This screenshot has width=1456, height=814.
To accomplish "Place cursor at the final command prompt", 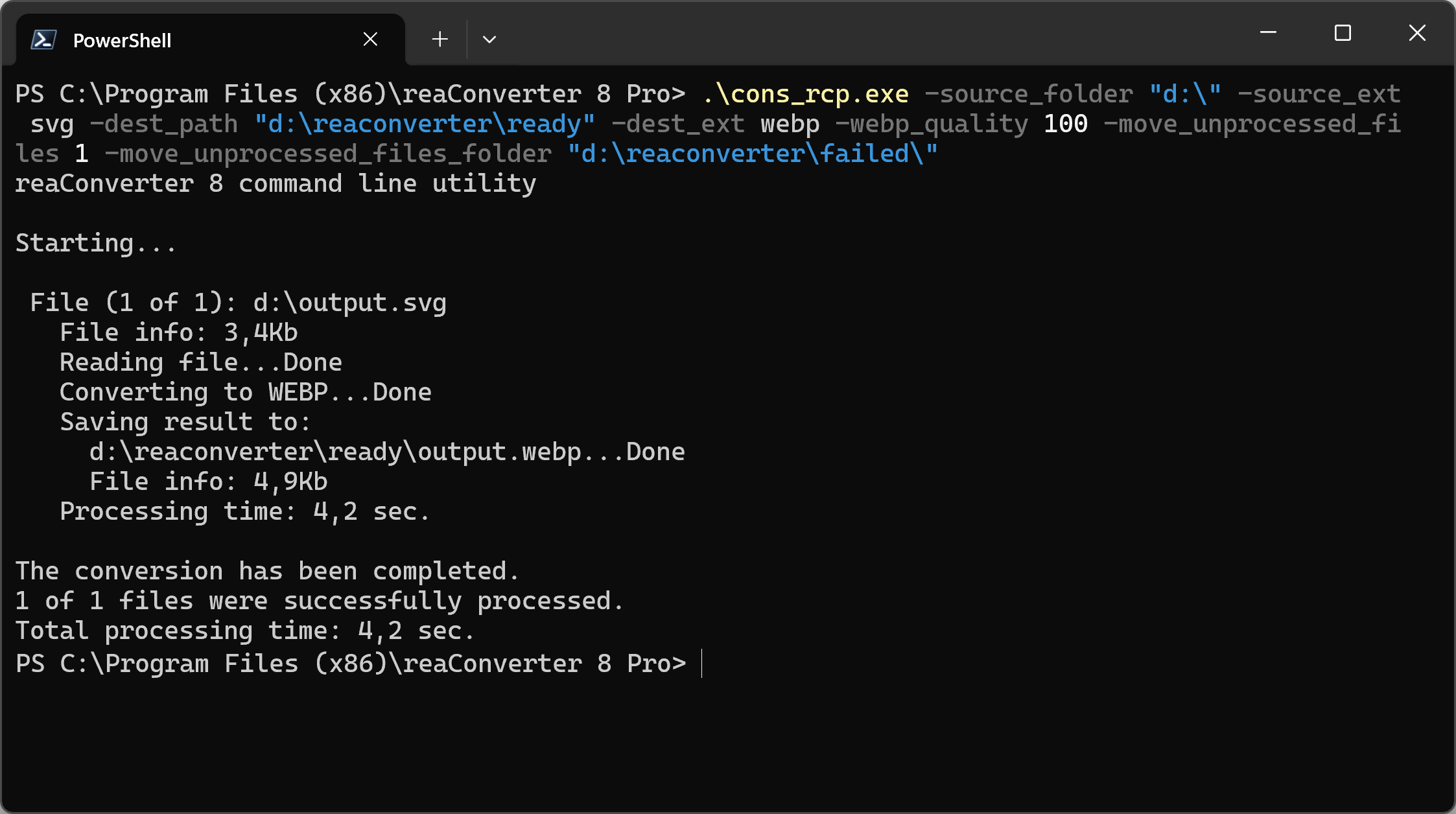I will pyautogui.click(x=701, y=664).
